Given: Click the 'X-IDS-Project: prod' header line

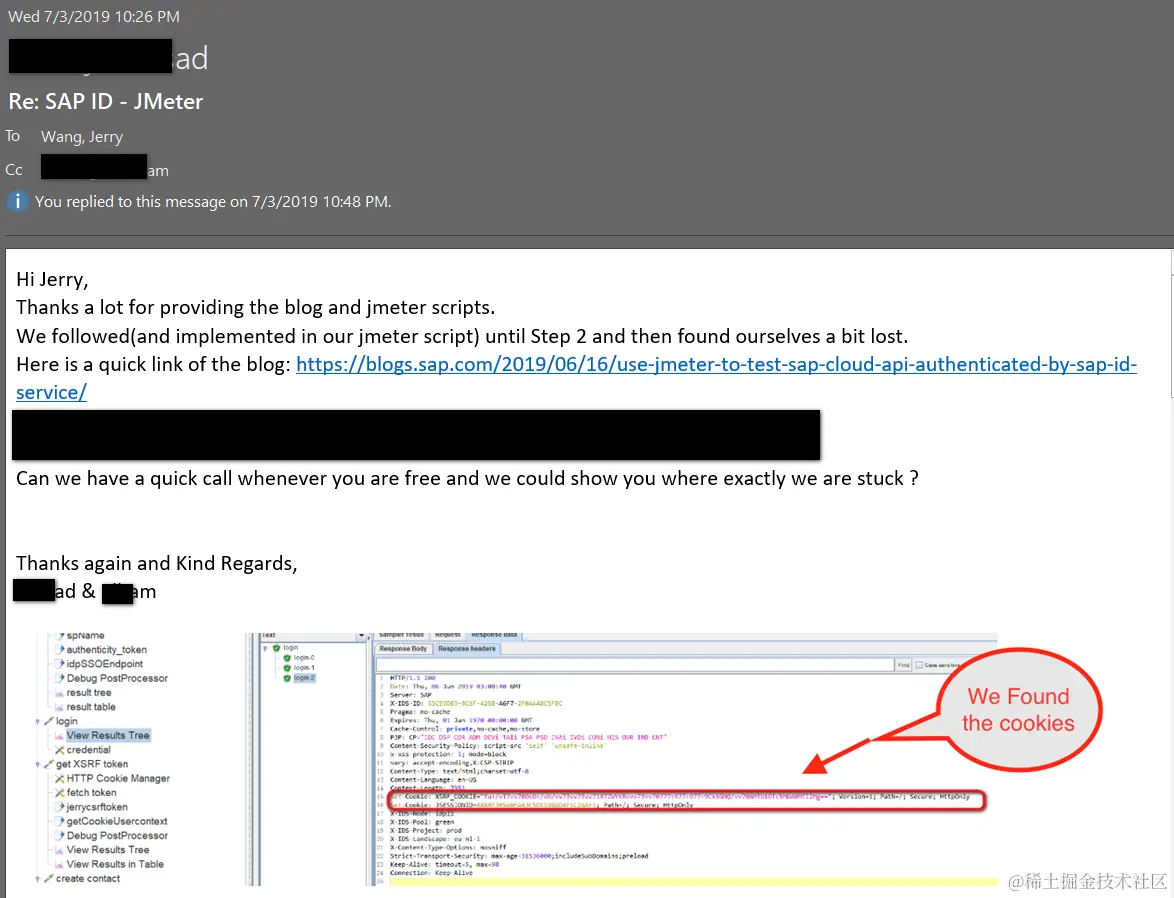Looking at the screenshot, I should coord(425,831).
